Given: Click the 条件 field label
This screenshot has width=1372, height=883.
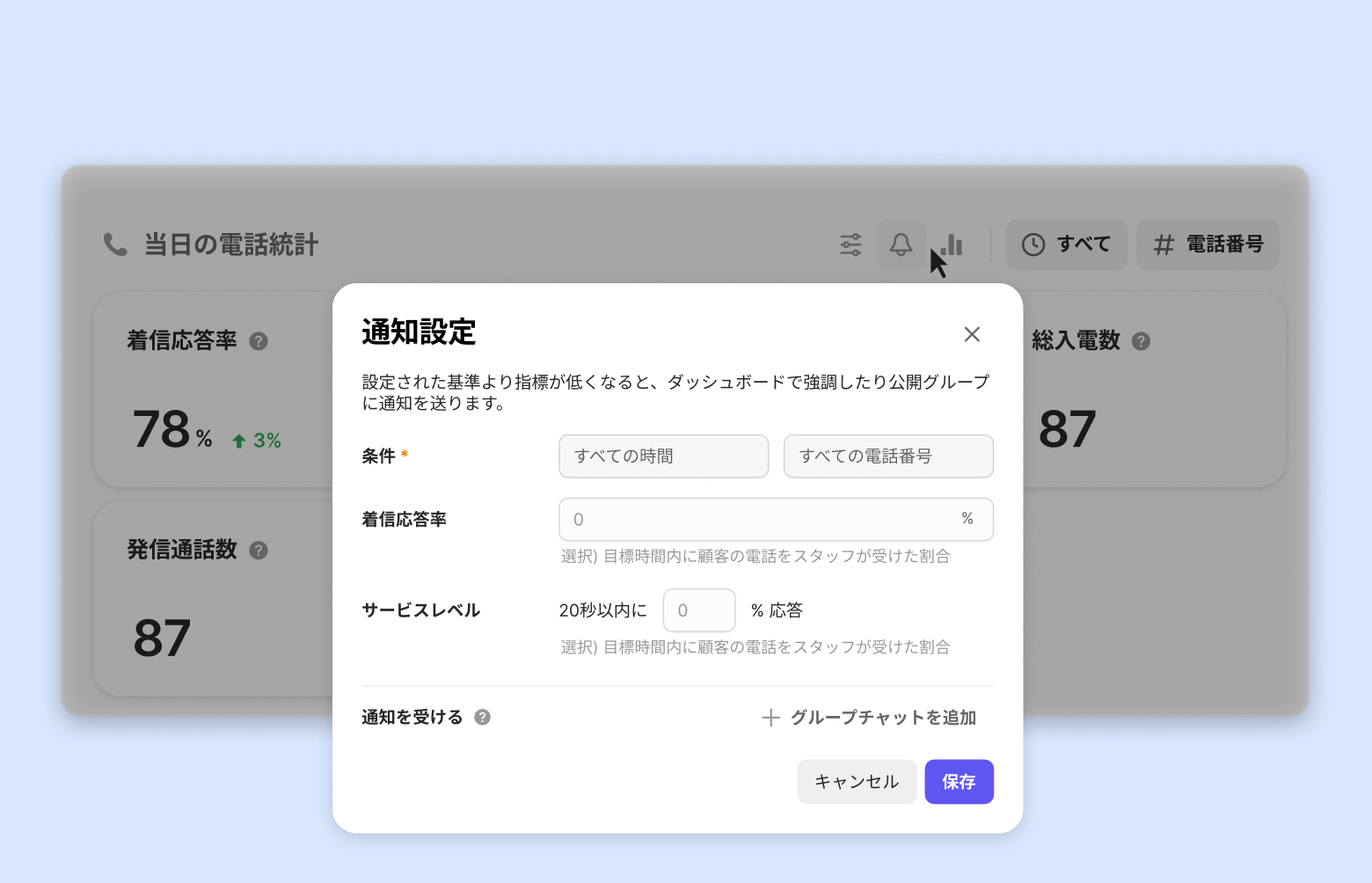Looking at the screenshot, I should [379, 456].
